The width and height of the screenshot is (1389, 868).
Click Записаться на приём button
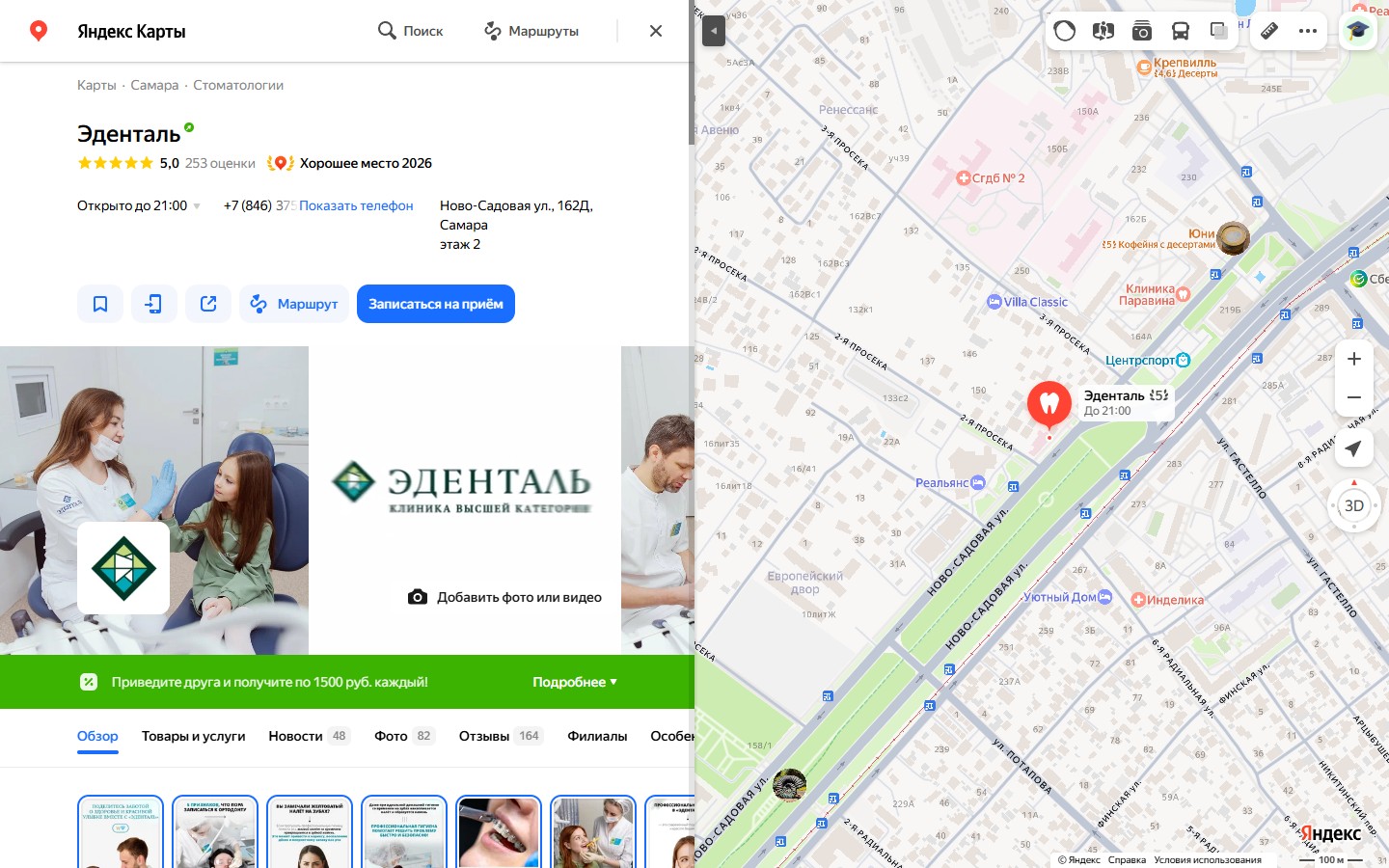point(436,304)
